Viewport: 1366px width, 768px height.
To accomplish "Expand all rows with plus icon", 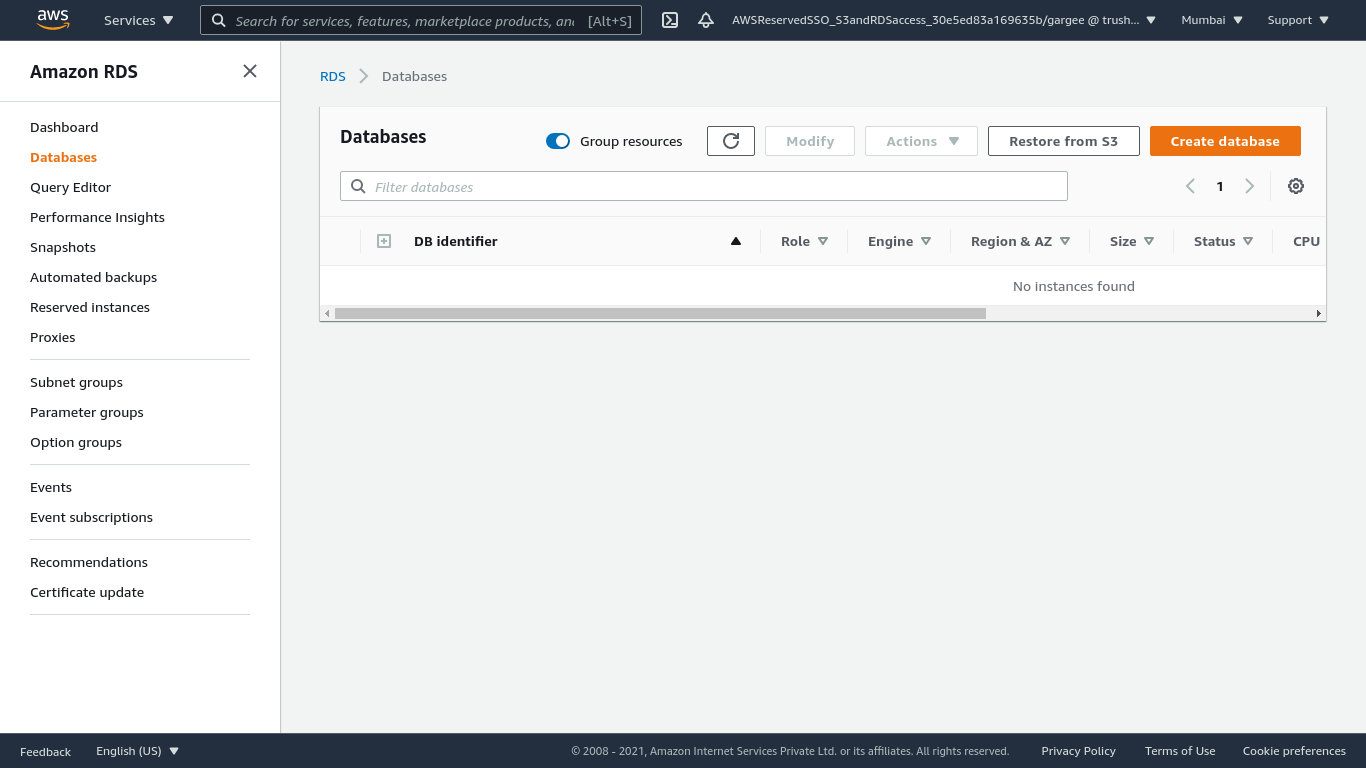I will [384, 241].
